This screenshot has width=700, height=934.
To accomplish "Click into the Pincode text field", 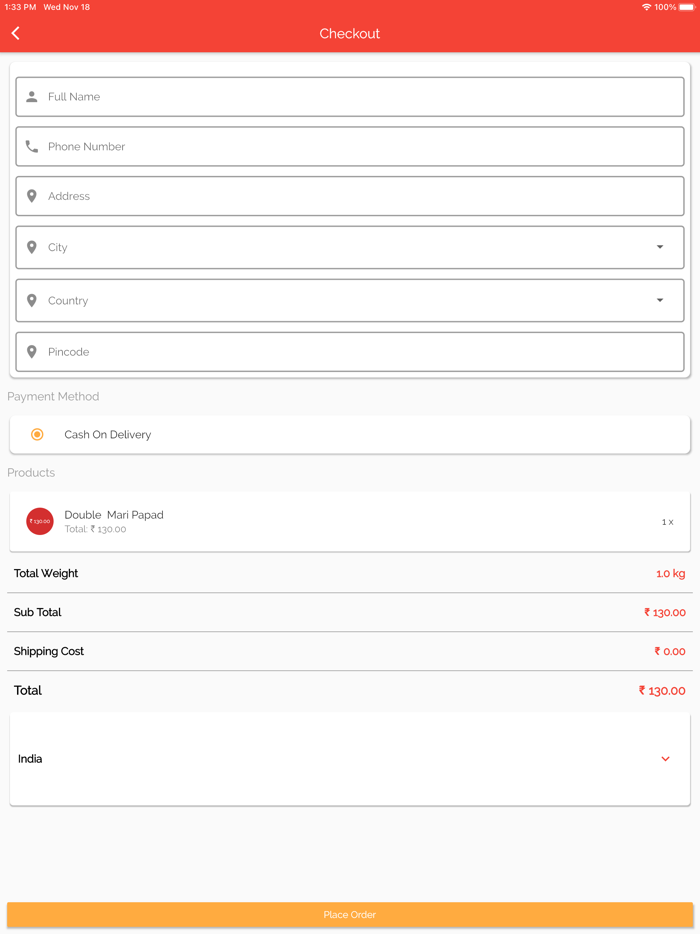I will tap(360, 352).
